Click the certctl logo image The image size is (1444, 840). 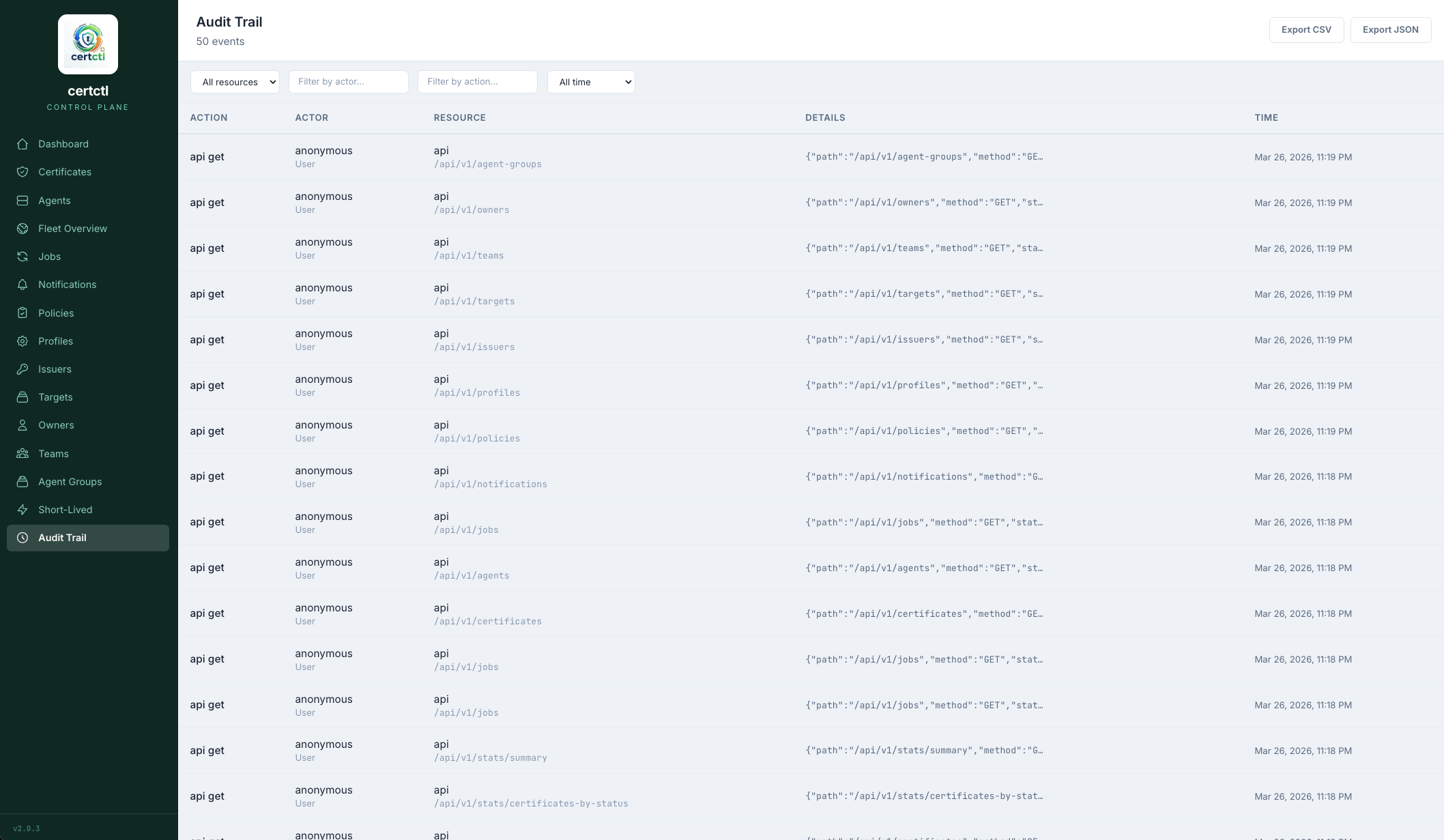pyautogui.click(x=88, y=44)
